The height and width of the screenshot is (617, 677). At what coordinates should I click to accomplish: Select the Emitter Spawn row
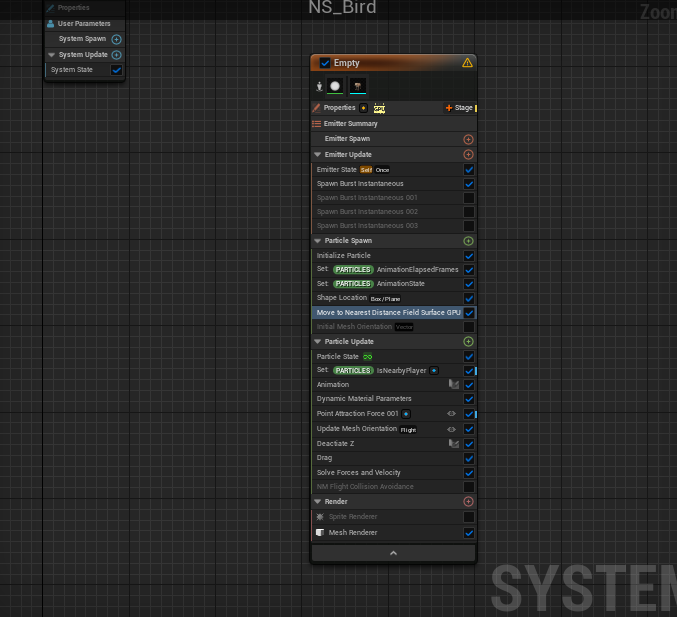(x=393, y=139)
